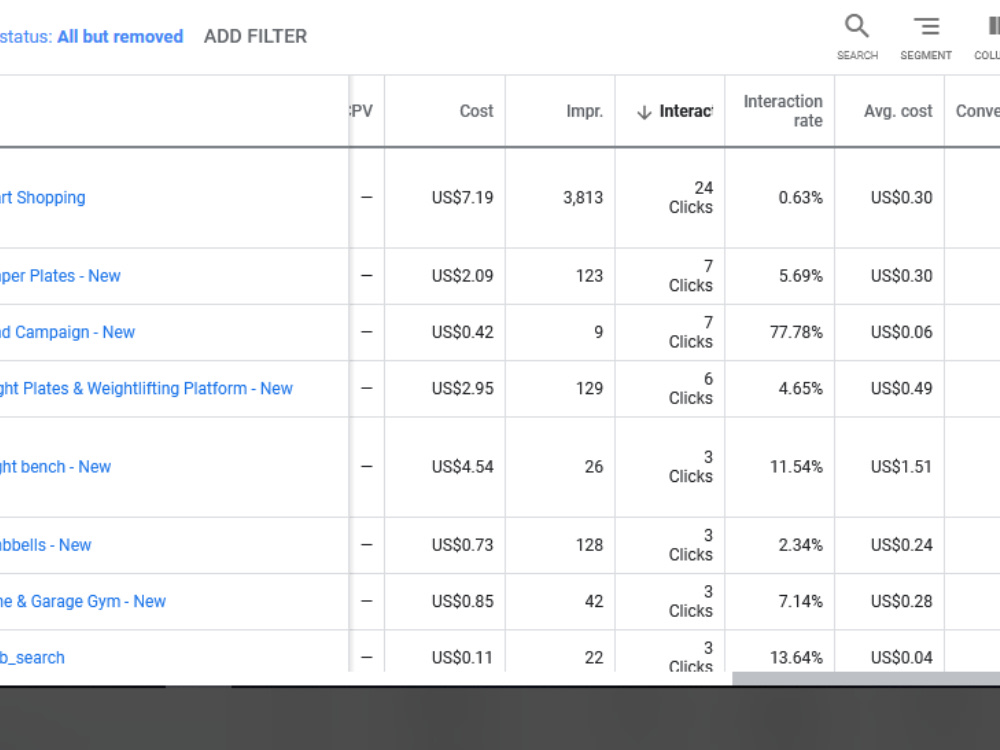The height and width of the screenshot is (750, 1000).
Task: Select impressions value 129
Action: 589,388
